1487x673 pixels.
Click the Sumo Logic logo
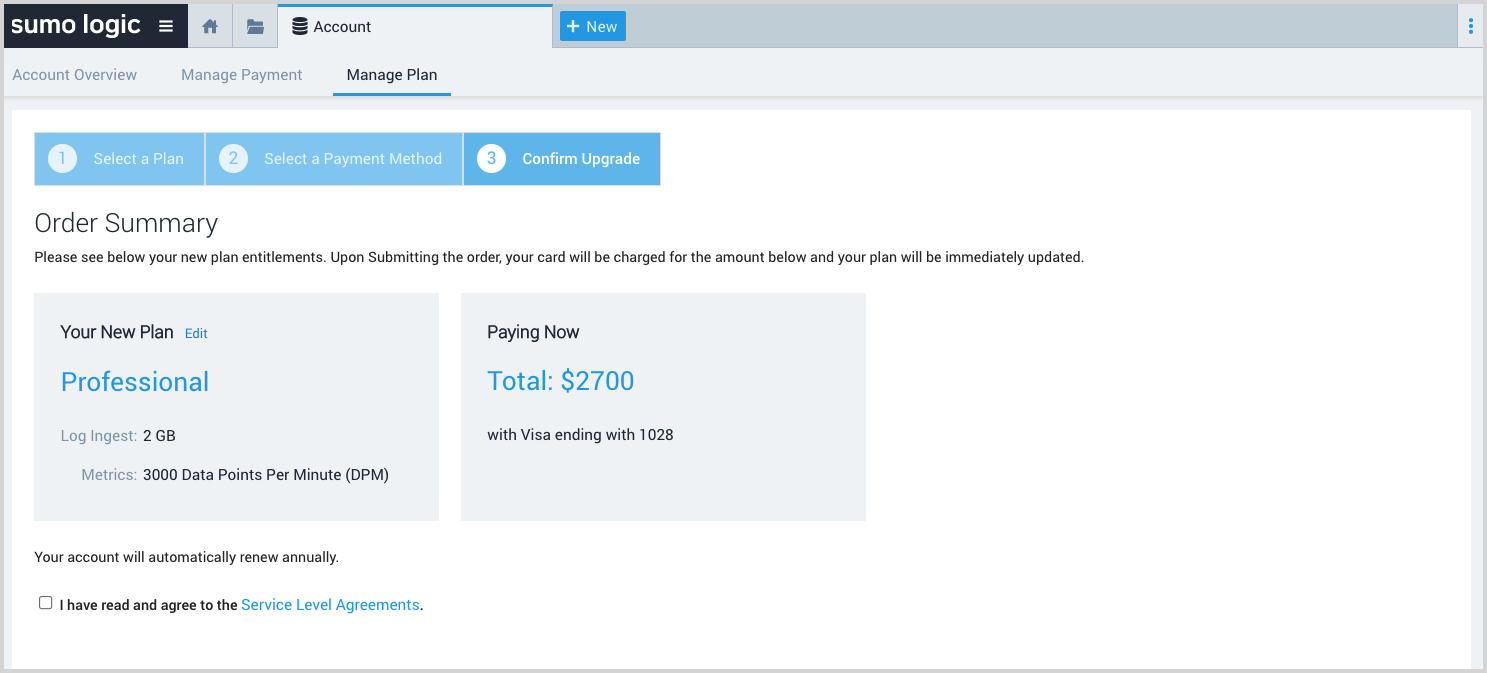point(76,26)
